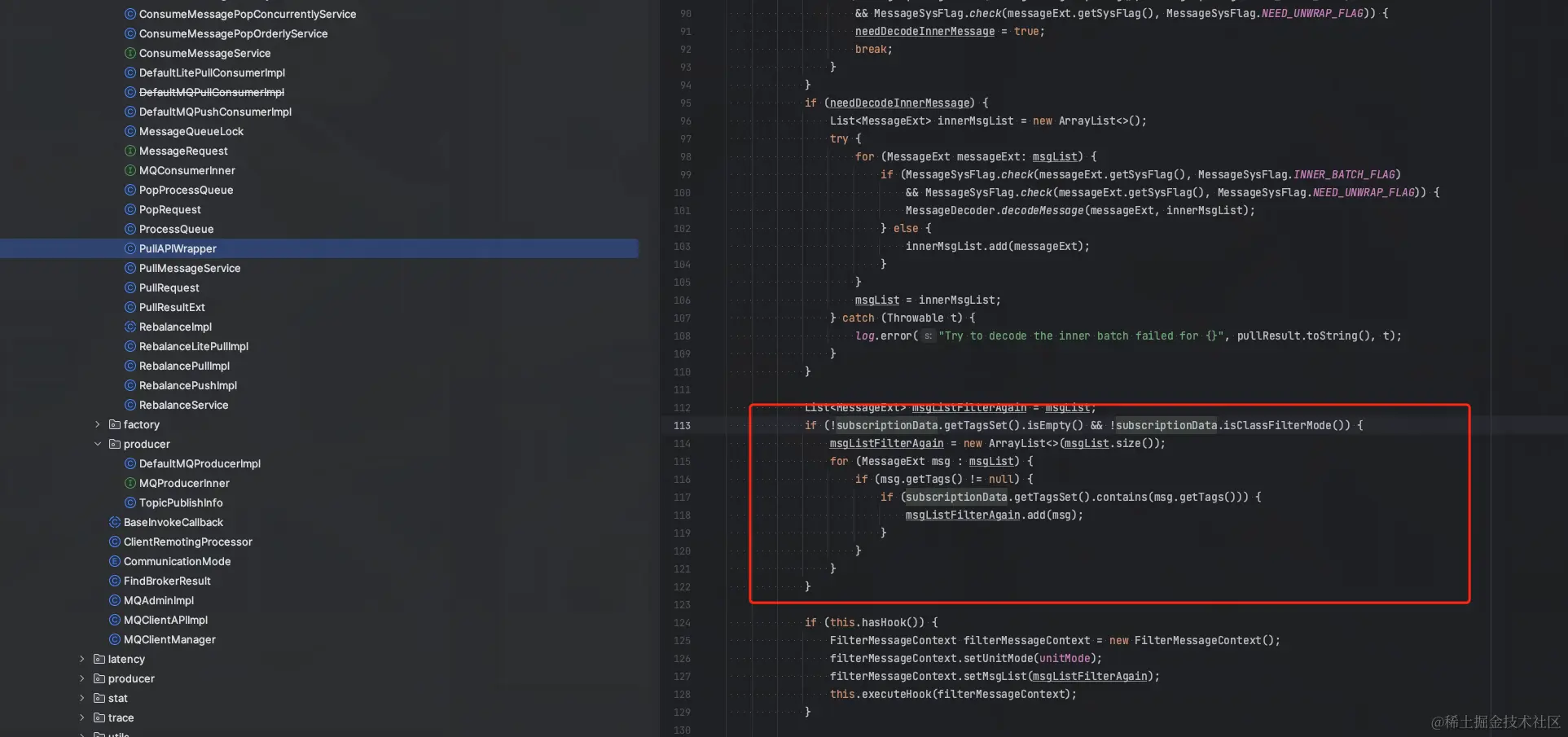Click the PullMessageService class icon
This screenshot has width=1568, height=737.
click(x=130, y=268)
